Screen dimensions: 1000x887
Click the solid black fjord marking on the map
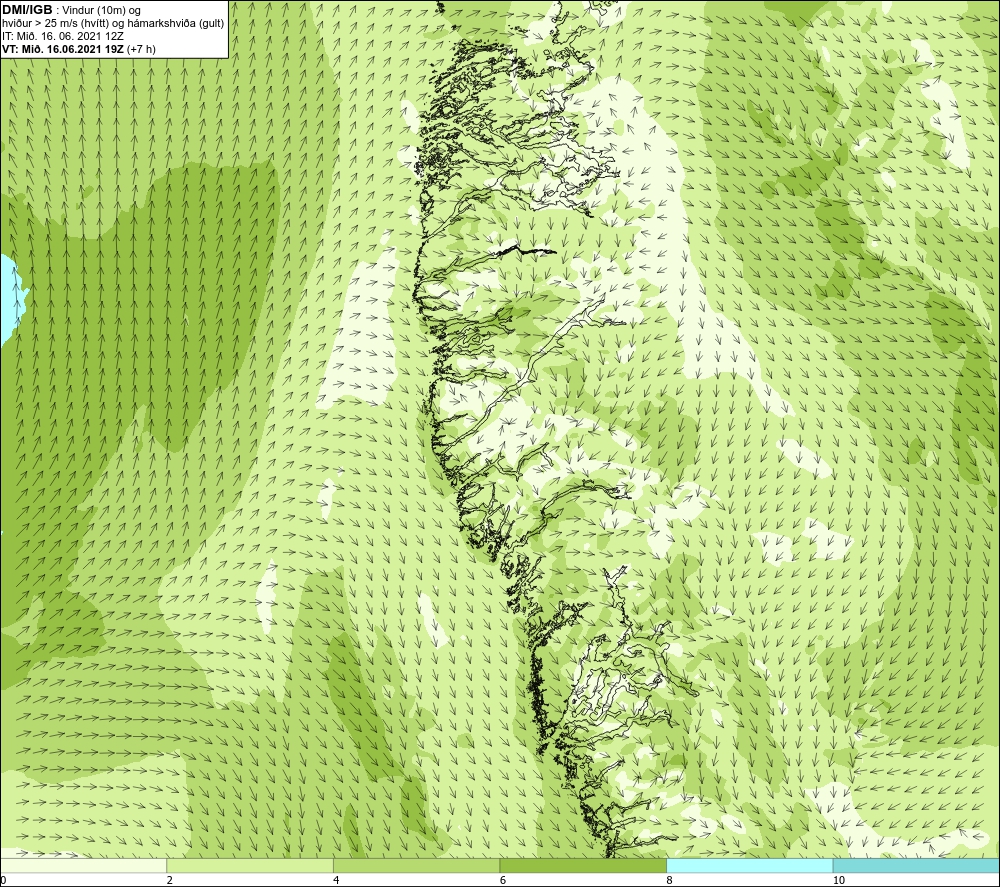click(525, 250)
